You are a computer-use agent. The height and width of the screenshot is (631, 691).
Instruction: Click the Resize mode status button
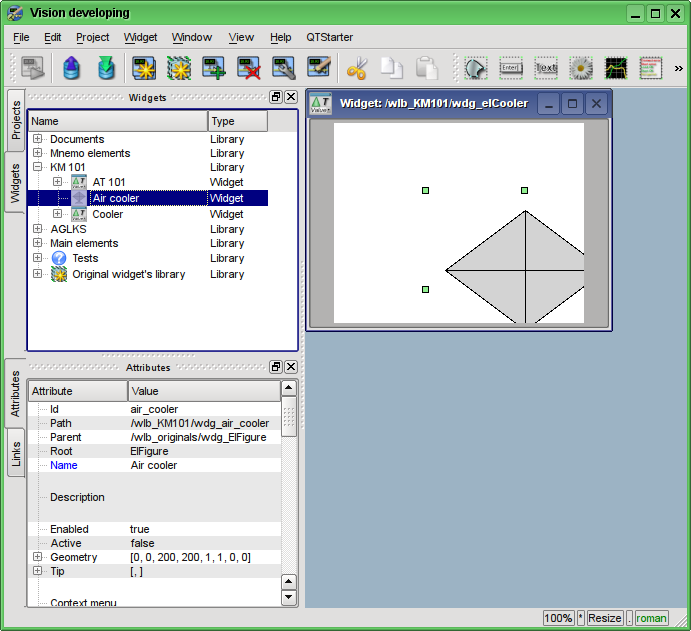(605, 618)
